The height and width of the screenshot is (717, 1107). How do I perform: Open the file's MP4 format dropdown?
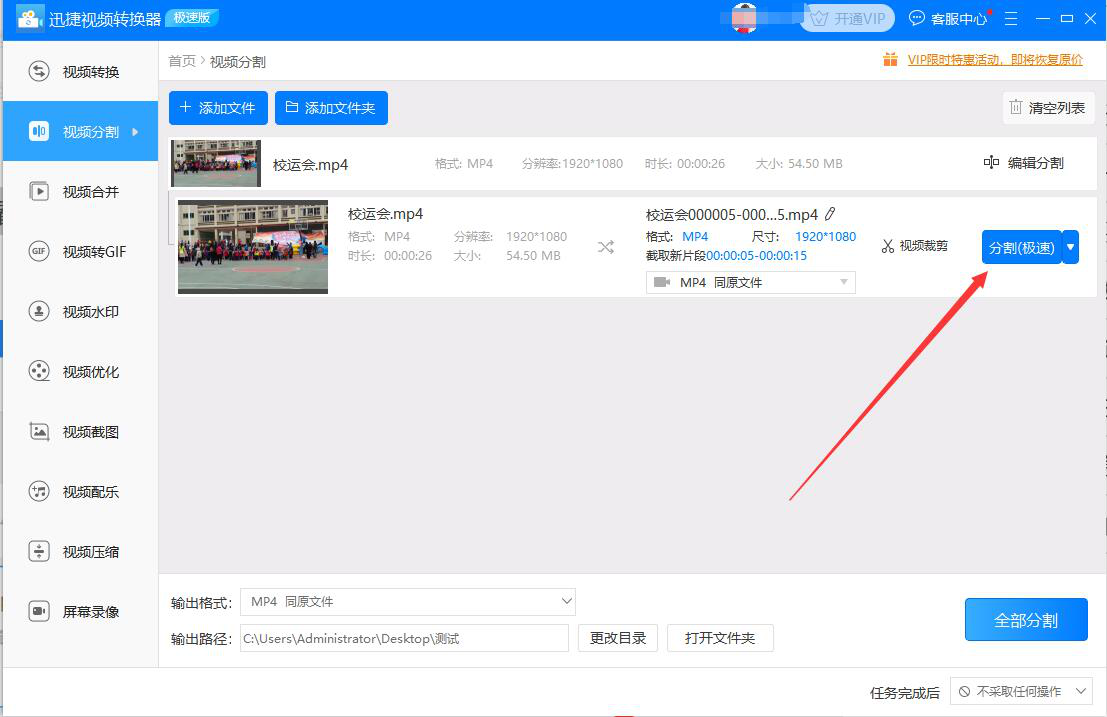pyautogui.click(x=751, y=283)
